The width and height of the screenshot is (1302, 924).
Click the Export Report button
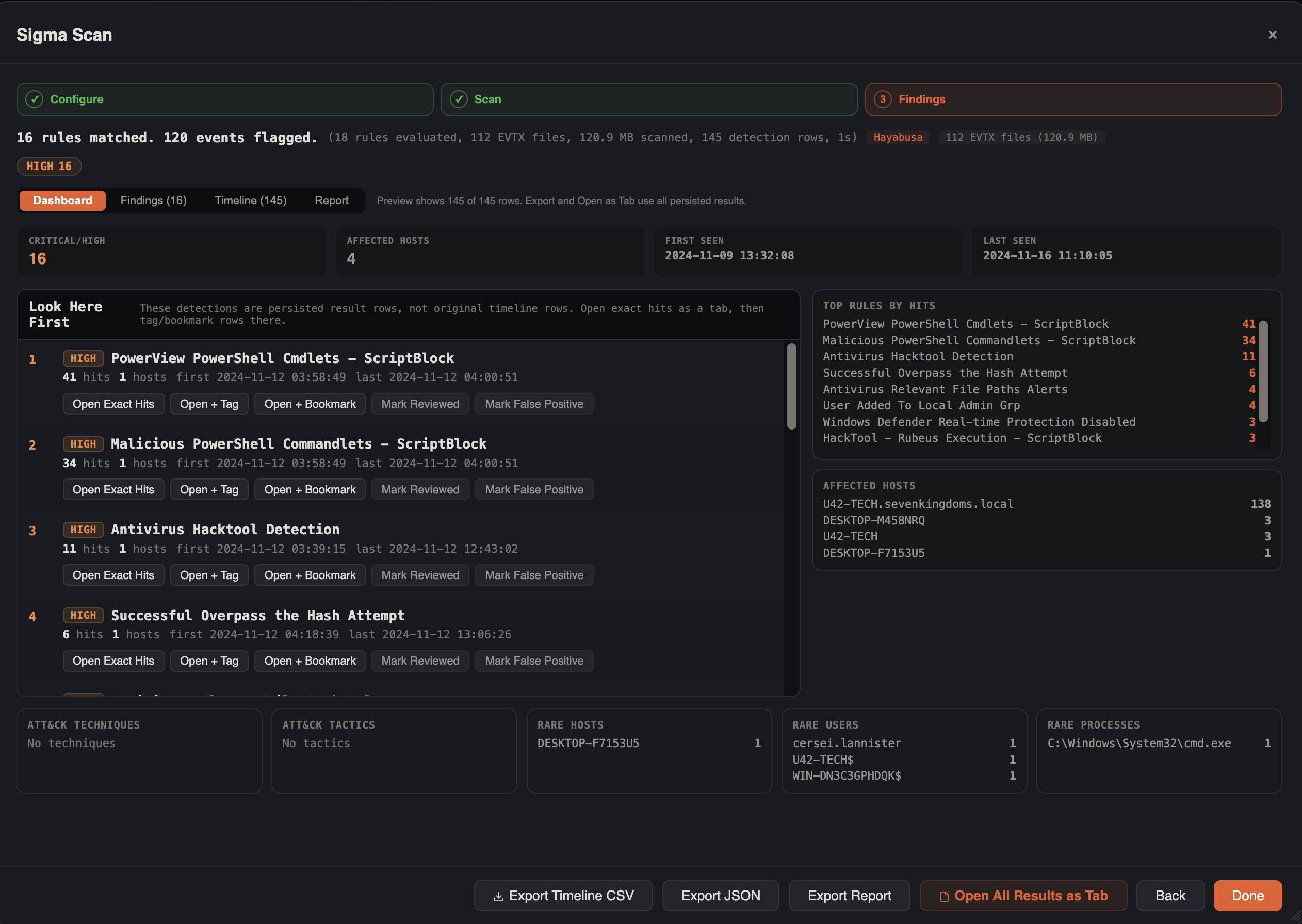click(x=849, y=896)
